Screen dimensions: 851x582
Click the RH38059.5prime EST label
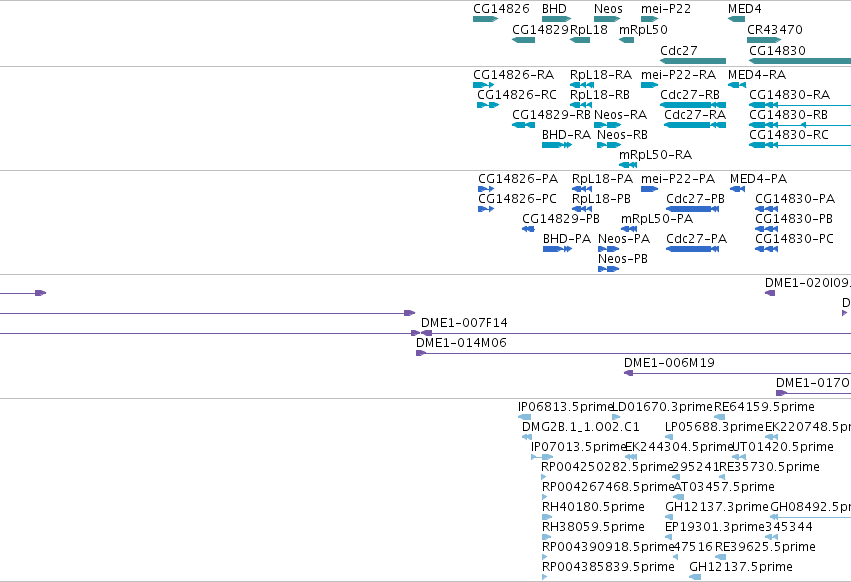pos(593,527)
